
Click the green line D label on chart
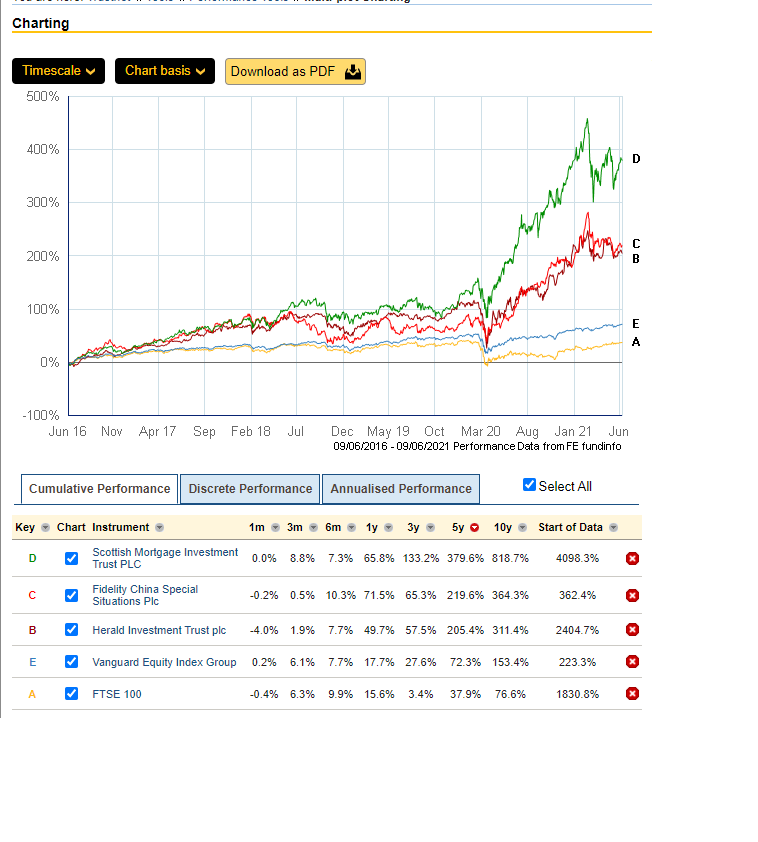(636, 159)
